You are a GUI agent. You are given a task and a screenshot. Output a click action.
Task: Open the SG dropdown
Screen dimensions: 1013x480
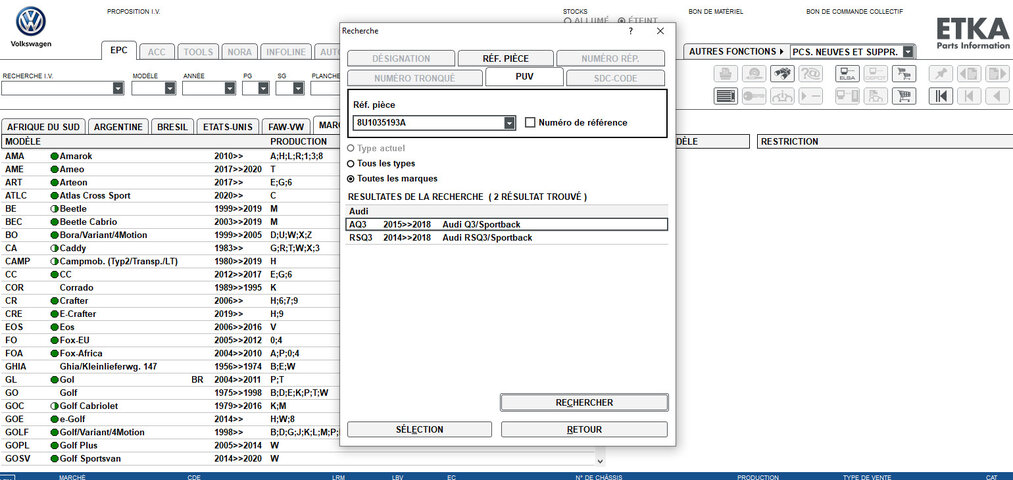click(x=297, y=89)
